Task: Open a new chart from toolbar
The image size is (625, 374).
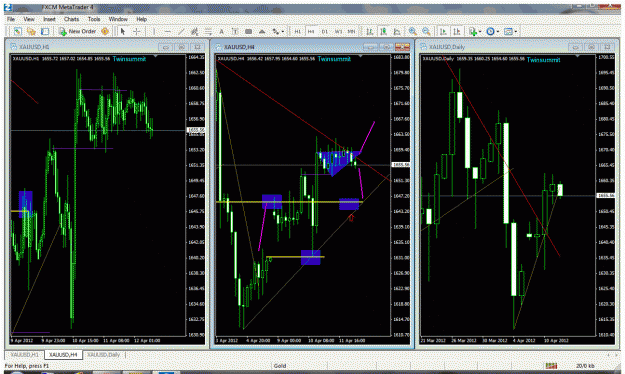Action: [18, 31]
